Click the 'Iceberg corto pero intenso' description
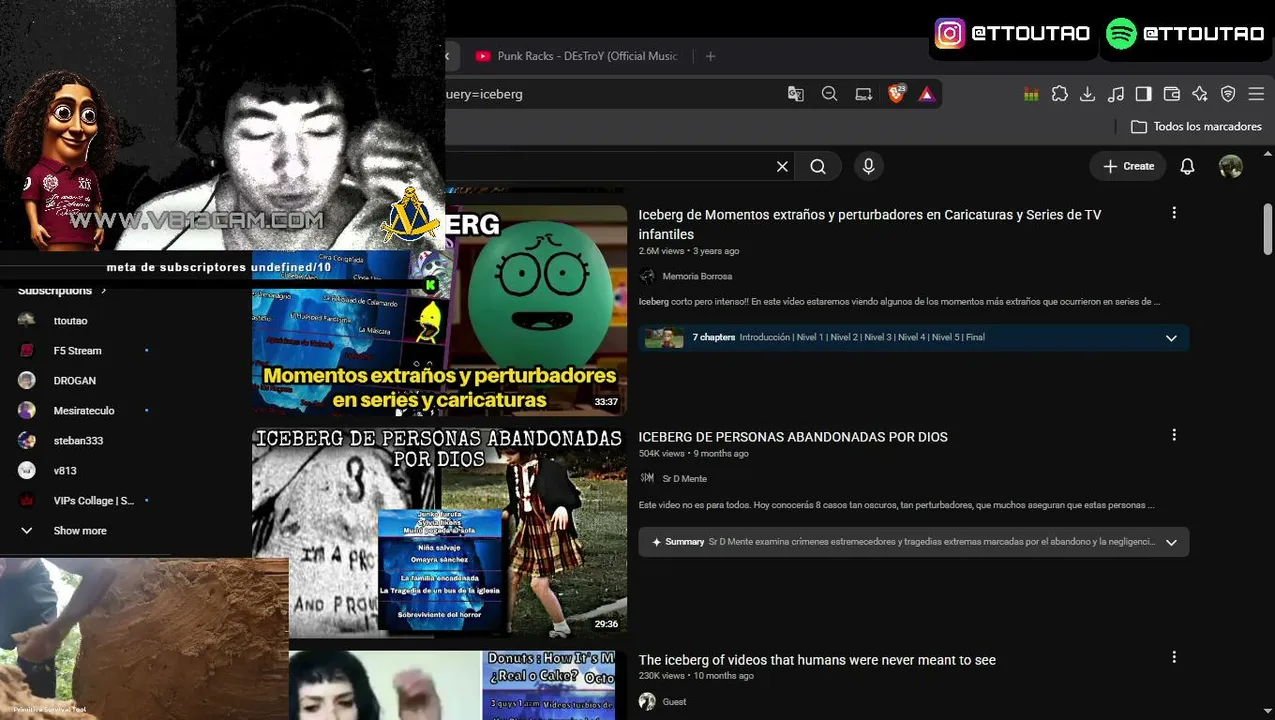 899,301
